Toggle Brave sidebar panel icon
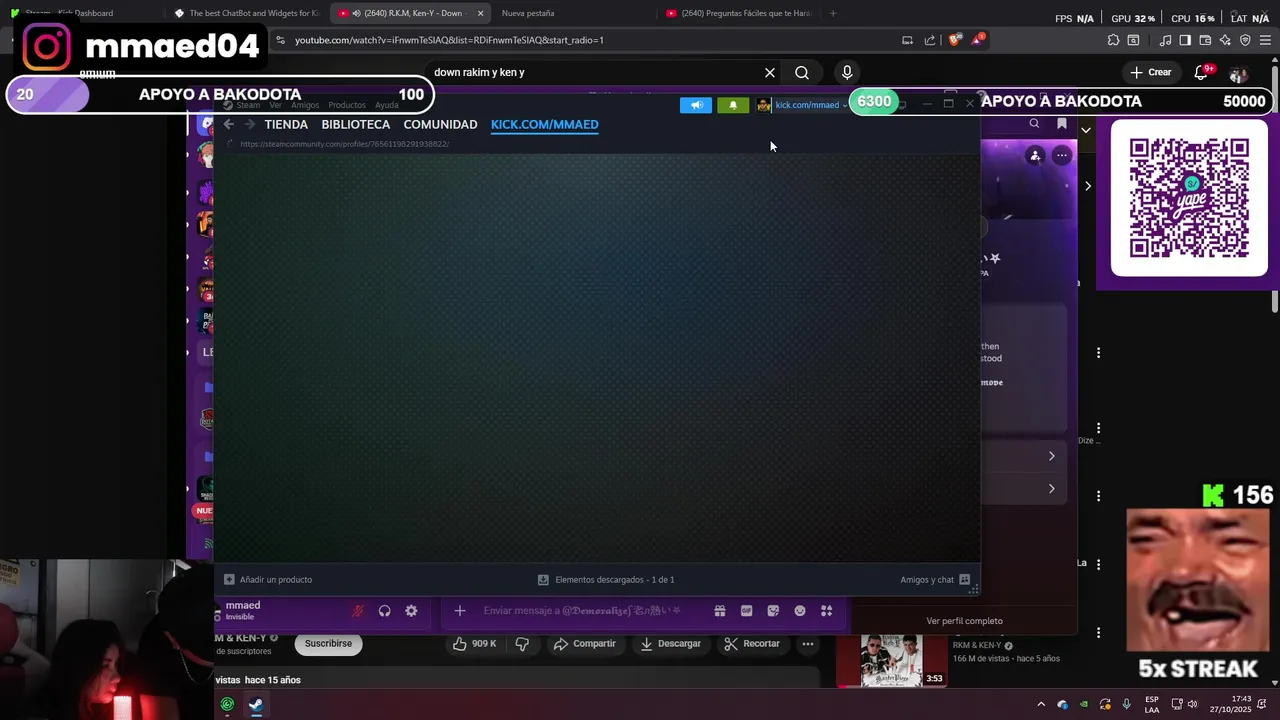This screenshot has height=720, width=1280. tap(1185, 40)
